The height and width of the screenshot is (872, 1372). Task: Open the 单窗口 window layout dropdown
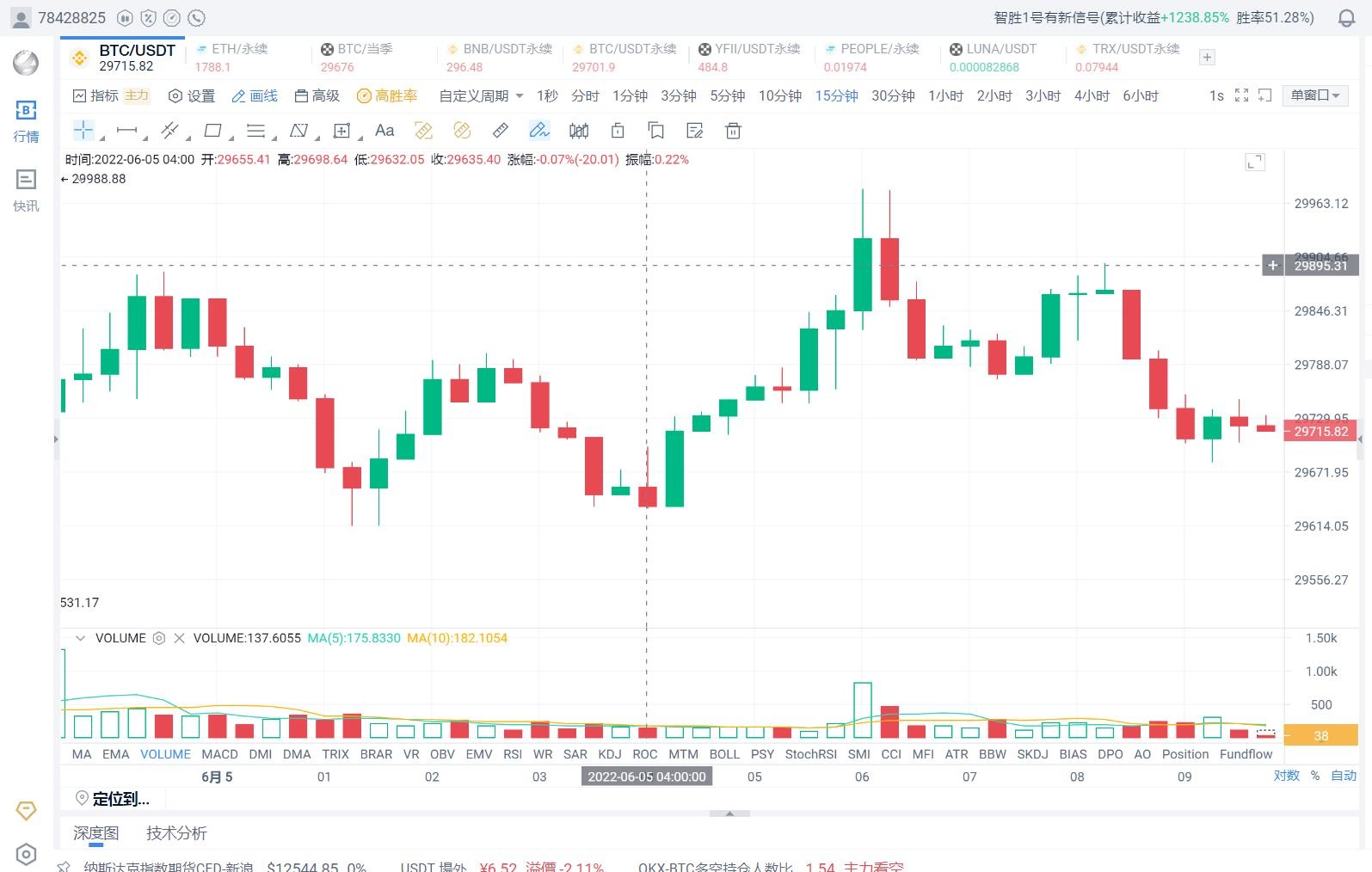tap(1314, 95)
